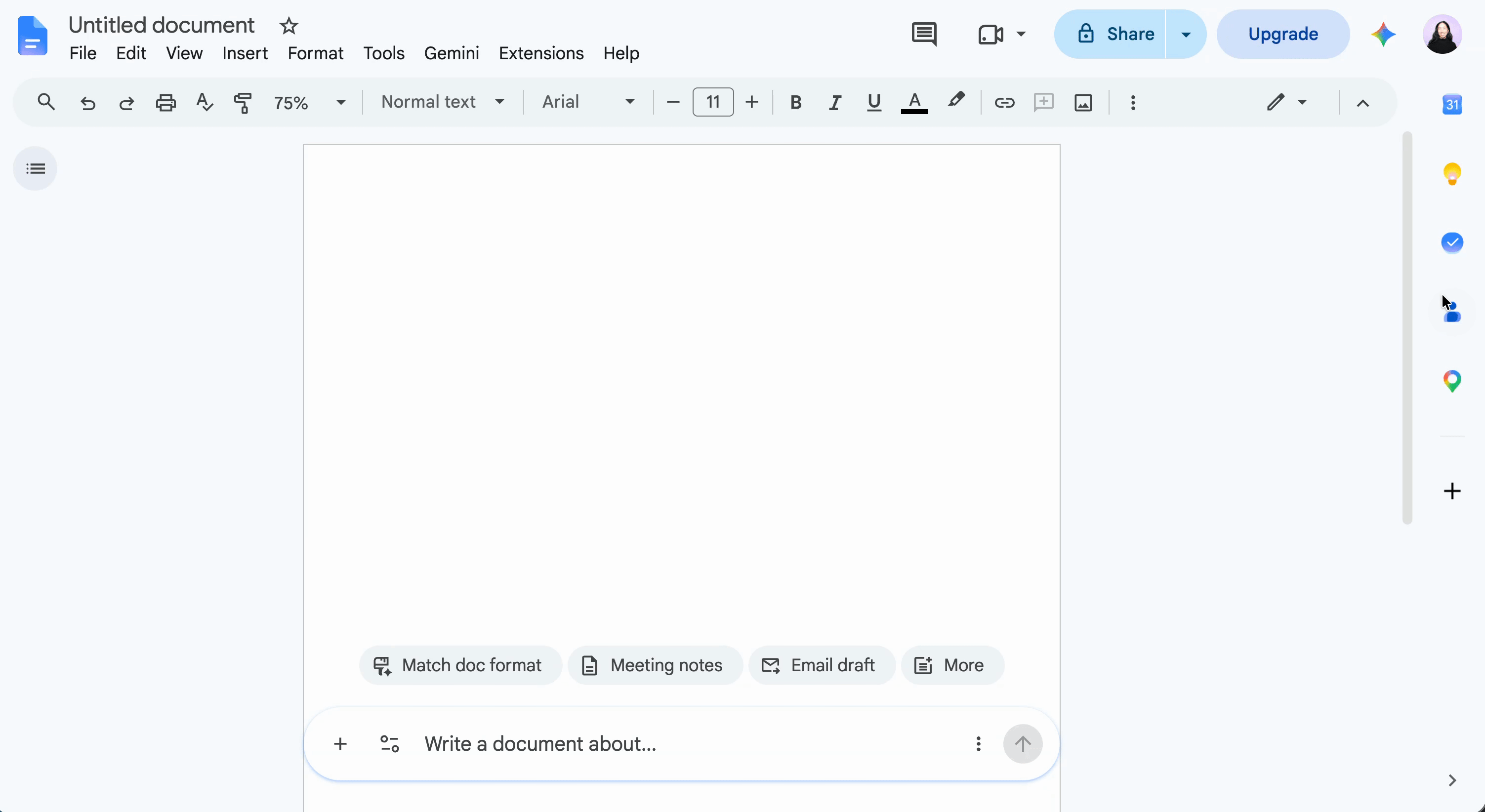Expand the video call dropdown arrow
1485x812 pixels.
(1020, 34)
